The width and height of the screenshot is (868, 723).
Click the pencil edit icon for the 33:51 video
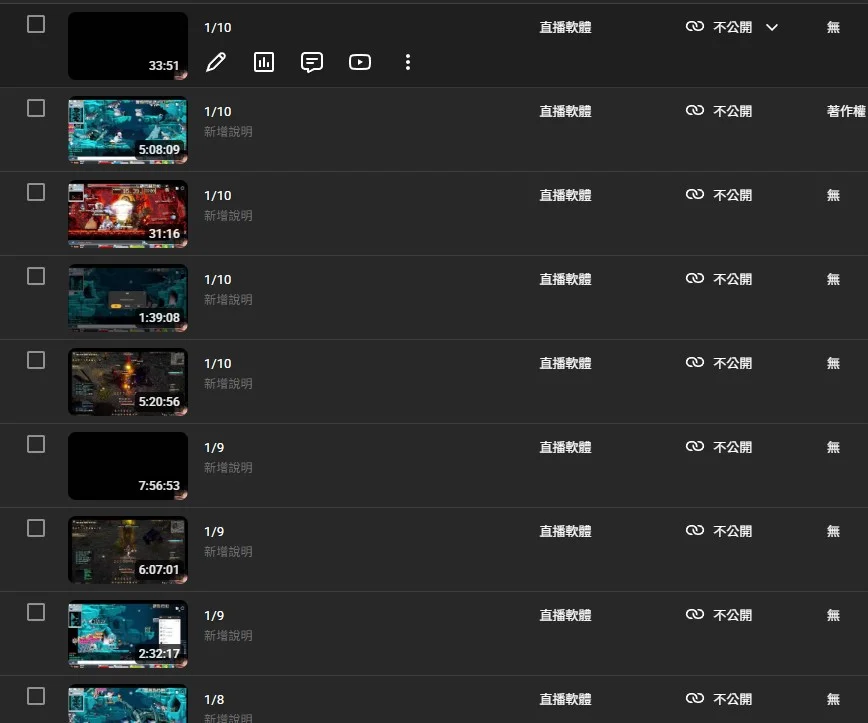pyautogui.click(x=215, y=62)
